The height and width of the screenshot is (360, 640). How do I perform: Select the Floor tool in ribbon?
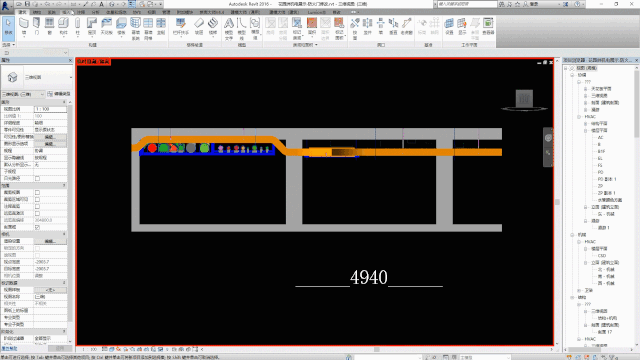[121, 27]
